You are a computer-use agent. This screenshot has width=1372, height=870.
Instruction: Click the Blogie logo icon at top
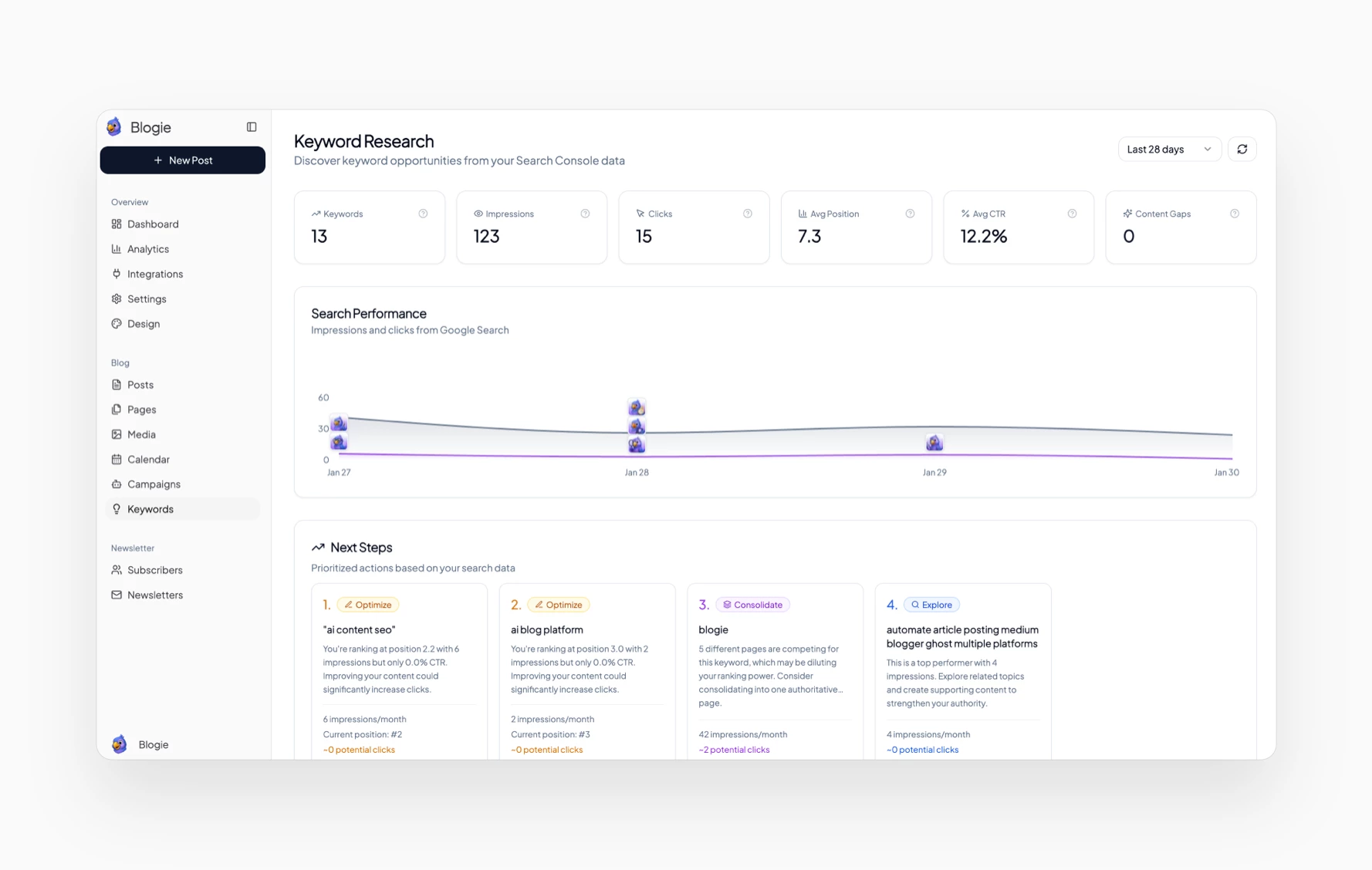[114, 127]
